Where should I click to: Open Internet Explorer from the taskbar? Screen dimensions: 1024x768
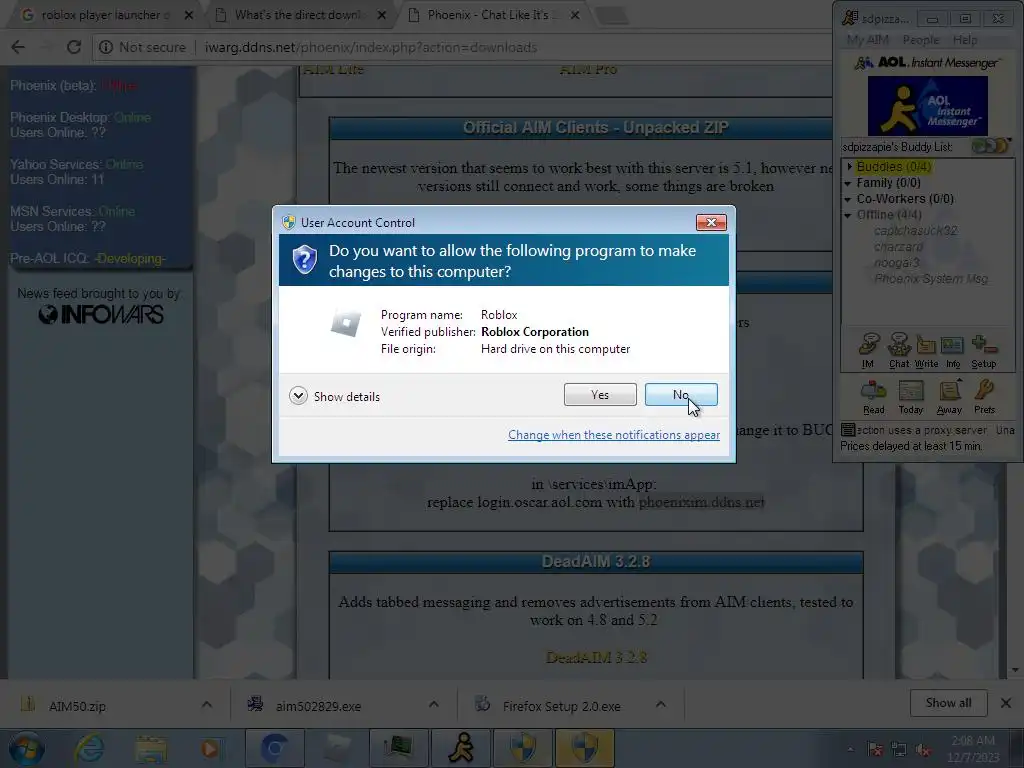click(88, 748)
